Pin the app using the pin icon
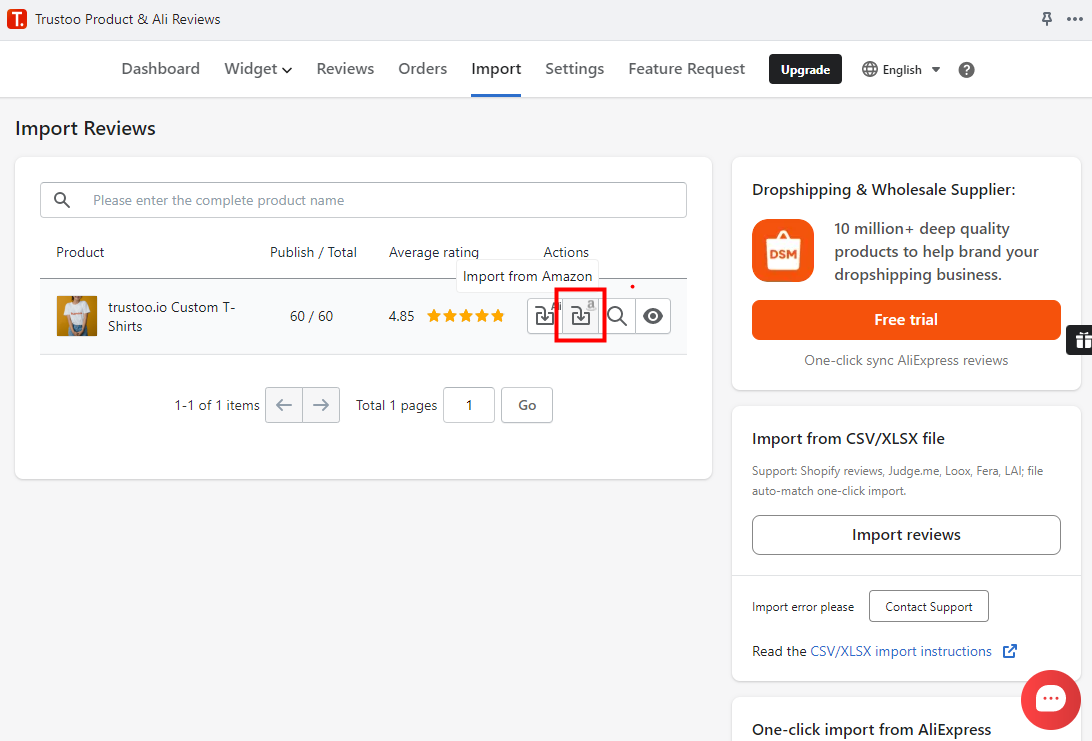The image size is (1092, 741). [1047, 19]
